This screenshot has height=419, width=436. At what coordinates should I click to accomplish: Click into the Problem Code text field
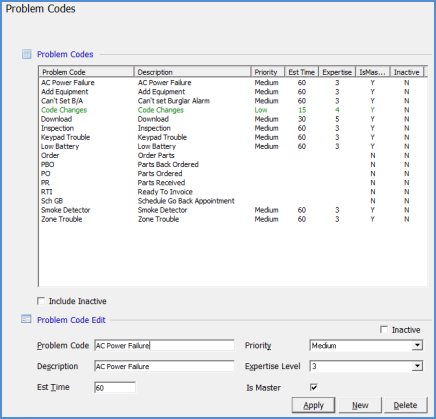click(x=164, y=345)
